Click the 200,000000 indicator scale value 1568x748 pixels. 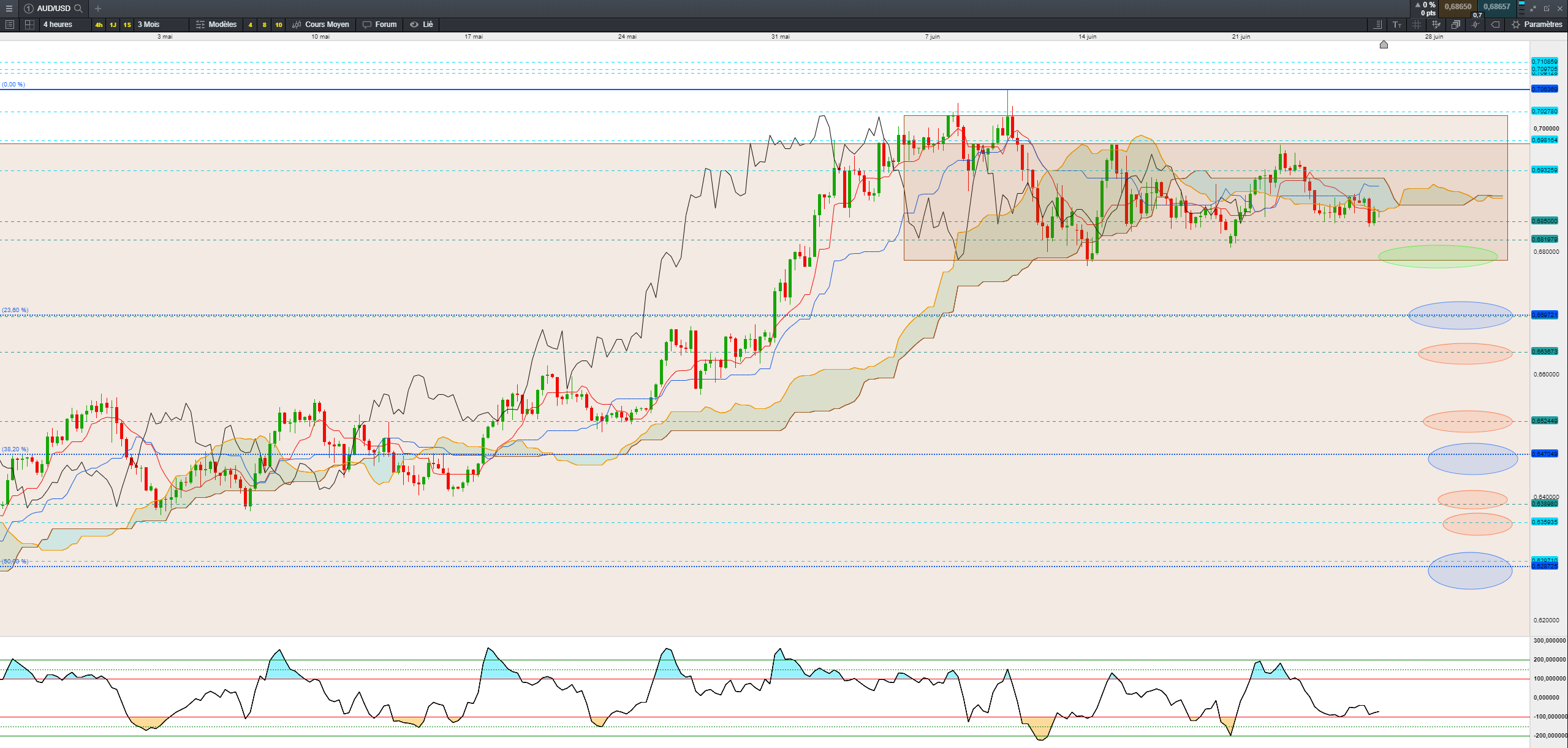tap(1550, 660)
